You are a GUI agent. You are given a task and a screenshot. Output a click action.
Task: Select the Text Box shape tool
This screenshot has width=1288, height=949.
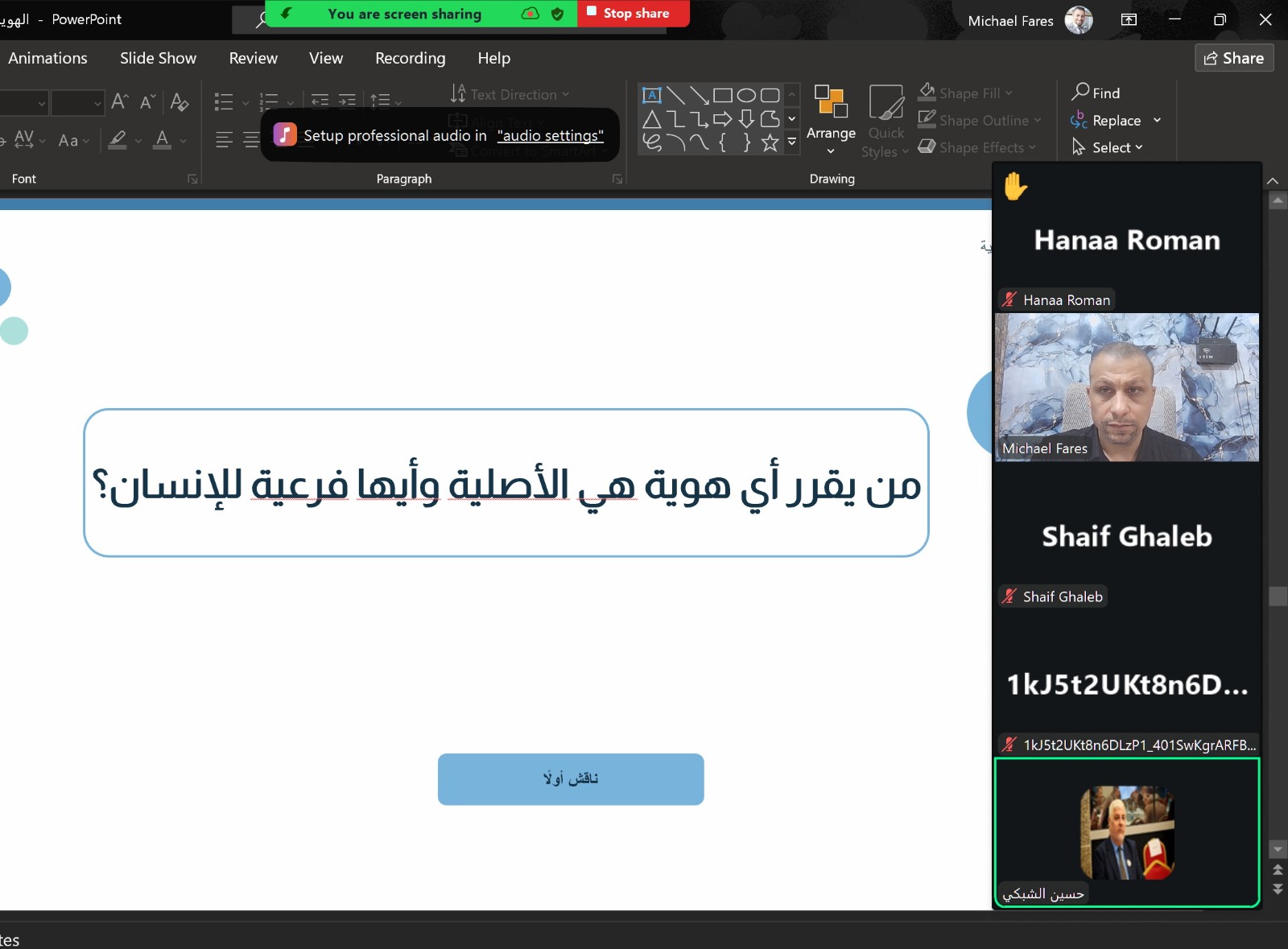(x=651, y=95)
